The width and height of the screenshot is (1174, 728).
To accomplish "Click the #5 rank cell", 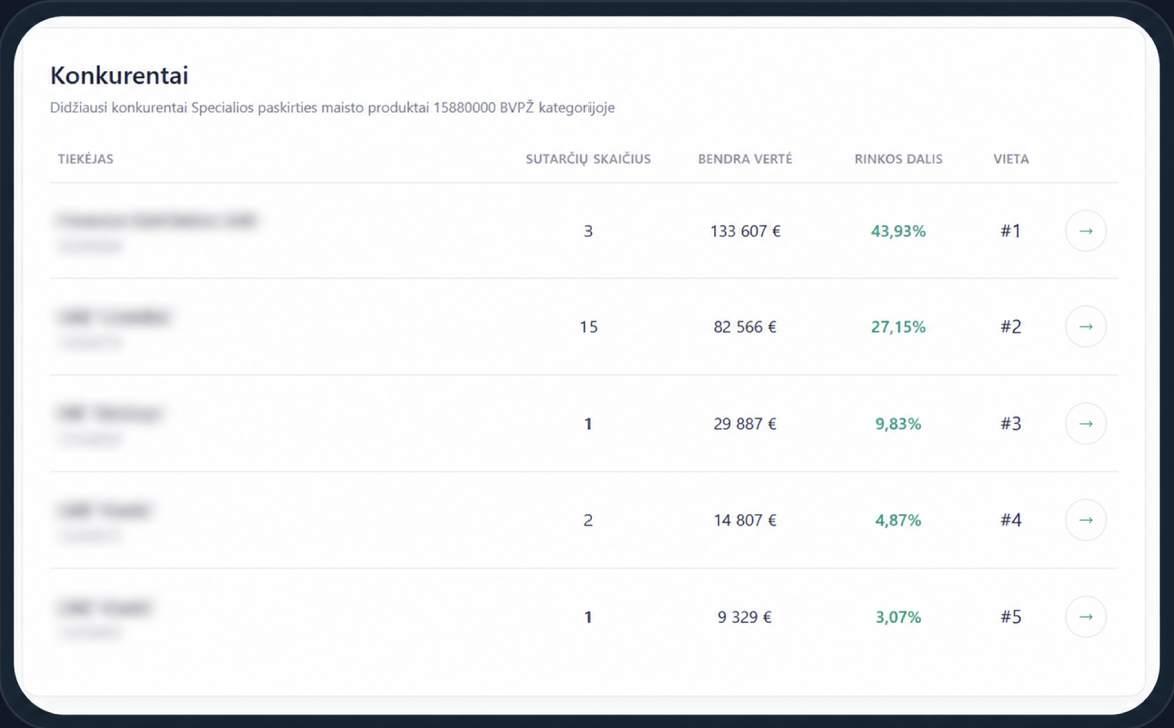I will (x=1011, y=617).
